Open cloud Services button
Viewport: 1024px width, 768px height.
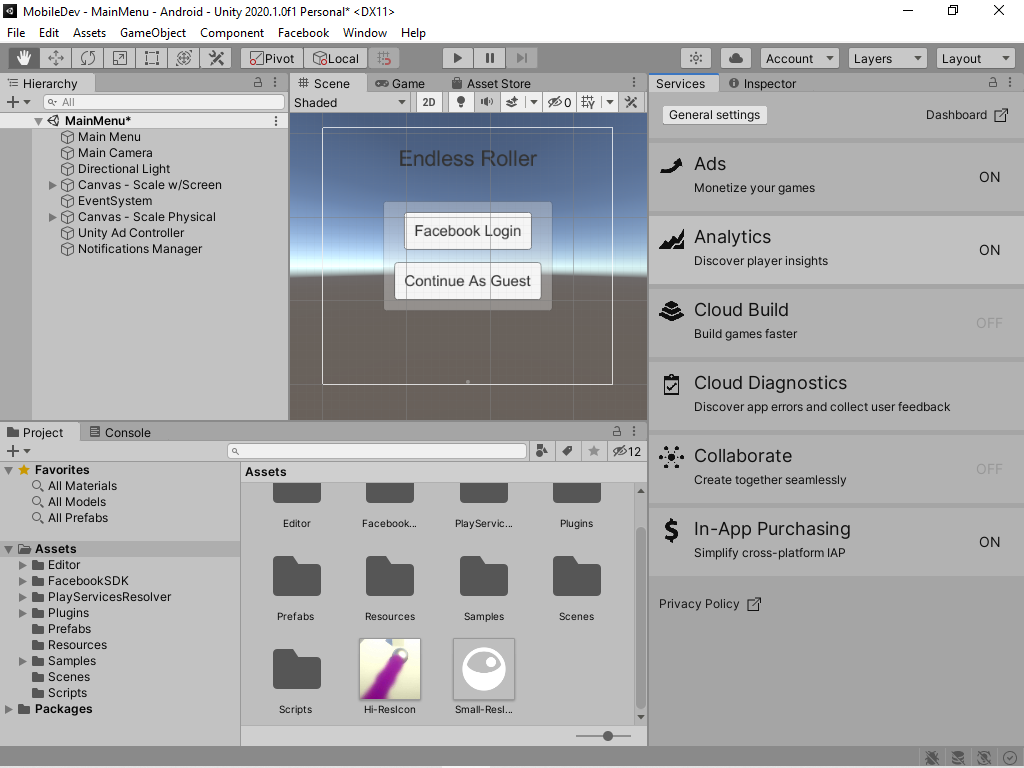coord(736,58)
